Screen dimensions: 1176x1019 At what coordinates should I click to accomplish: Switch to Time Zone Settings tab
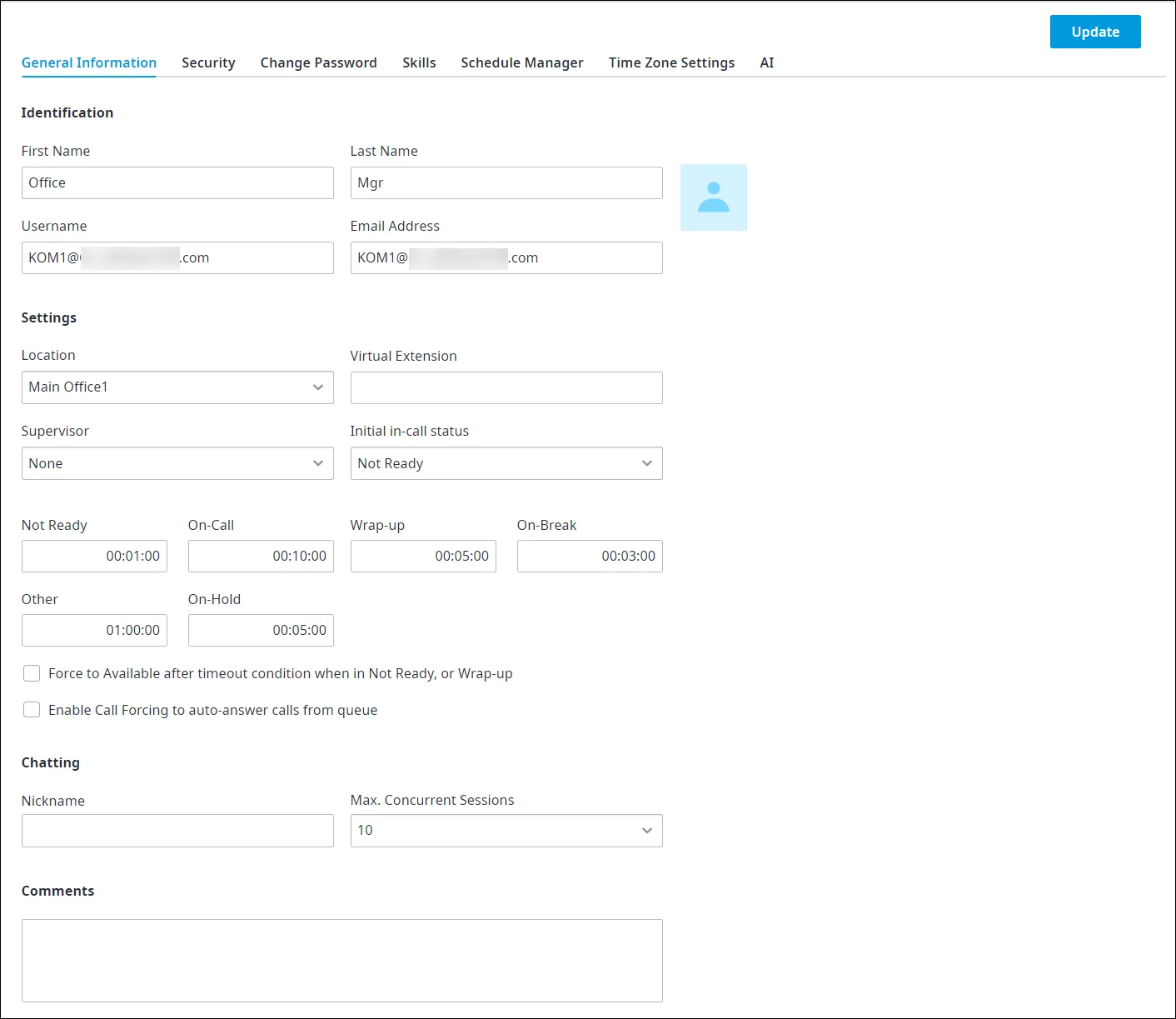tap(671, 62)
